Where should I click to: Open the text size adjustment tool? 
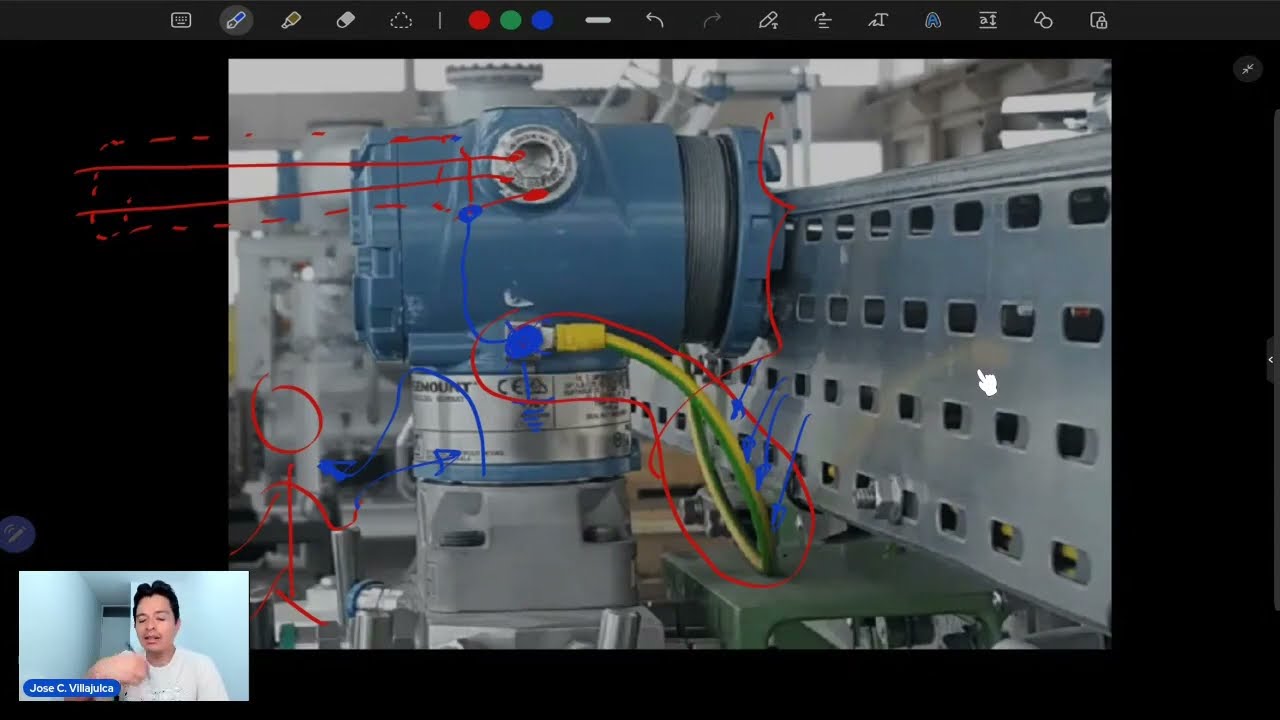tap(988, 20)
